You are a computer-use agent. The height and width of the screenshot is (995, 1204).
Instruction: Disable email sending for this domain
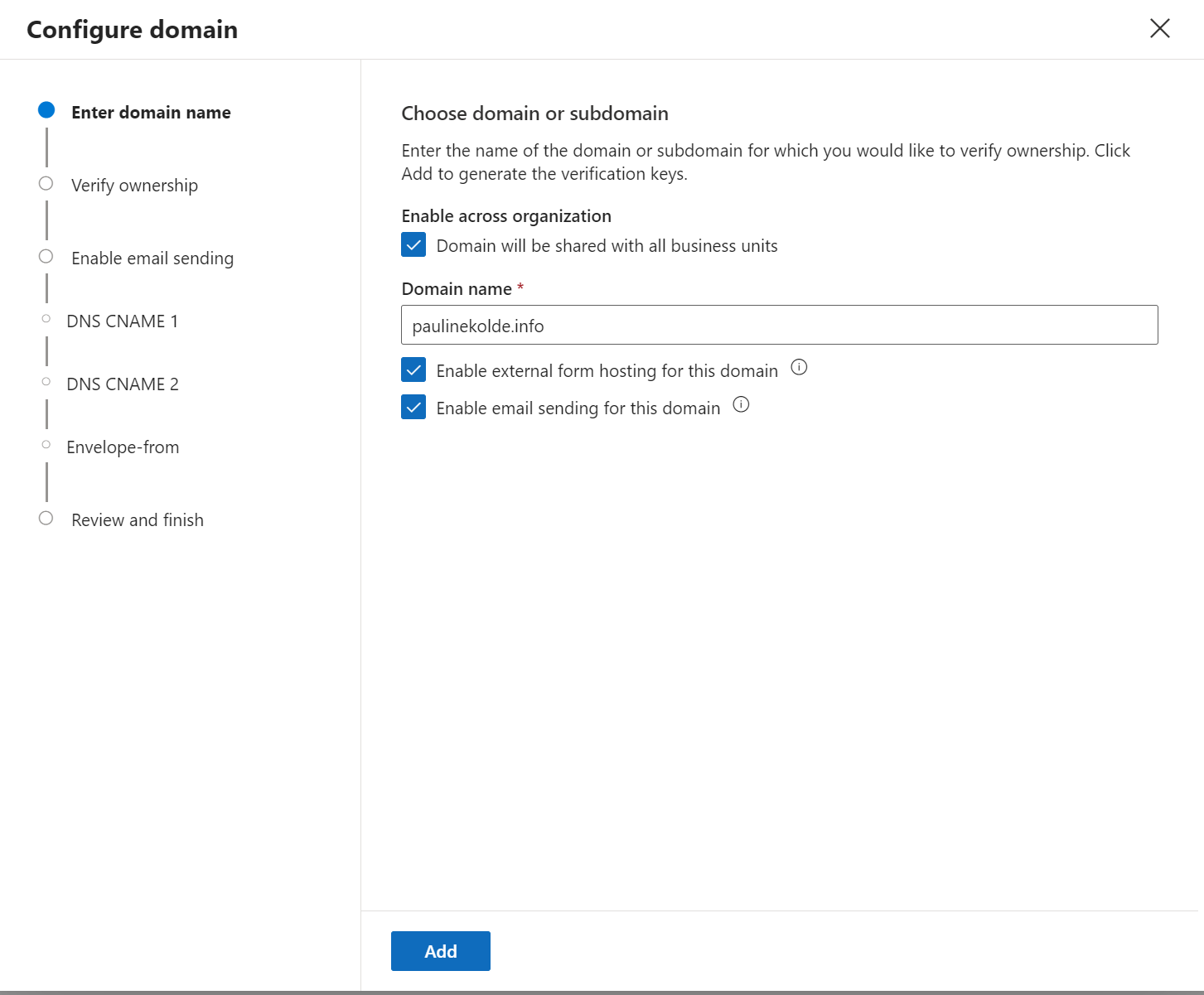(413, 407)
